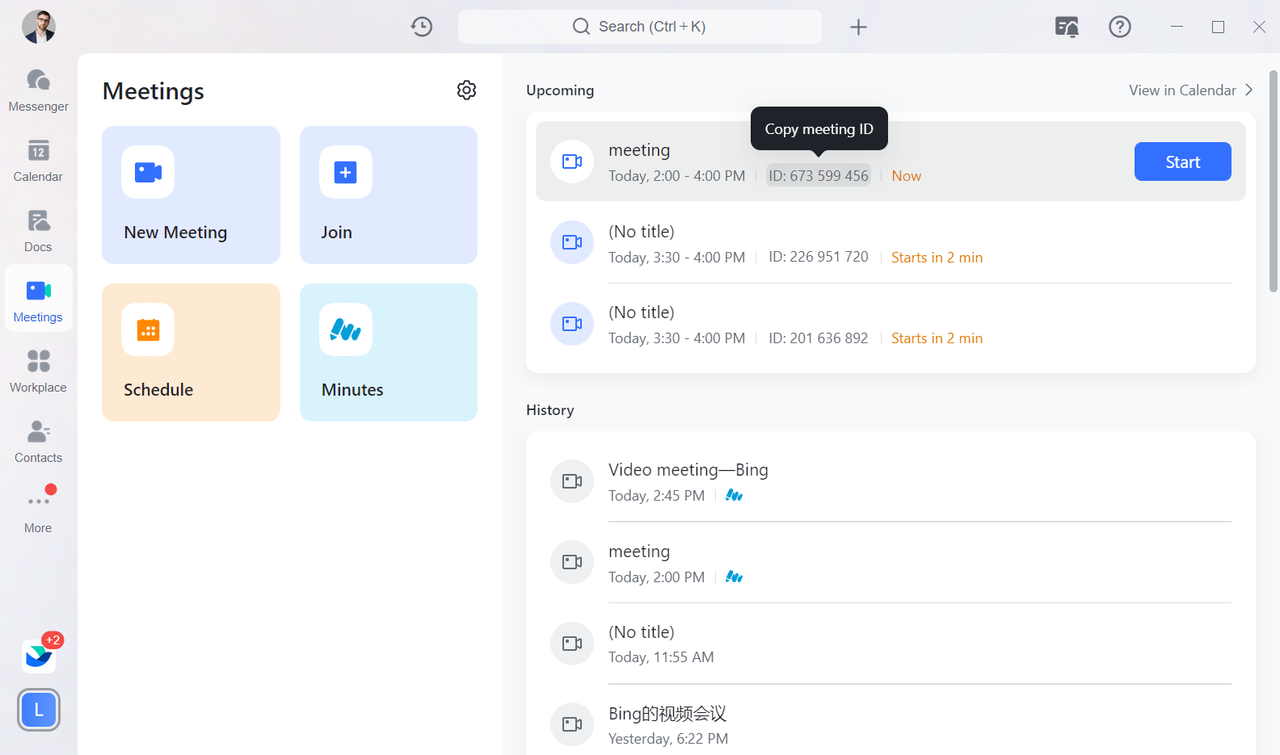Click the help question mark icon

point(1120,27)
